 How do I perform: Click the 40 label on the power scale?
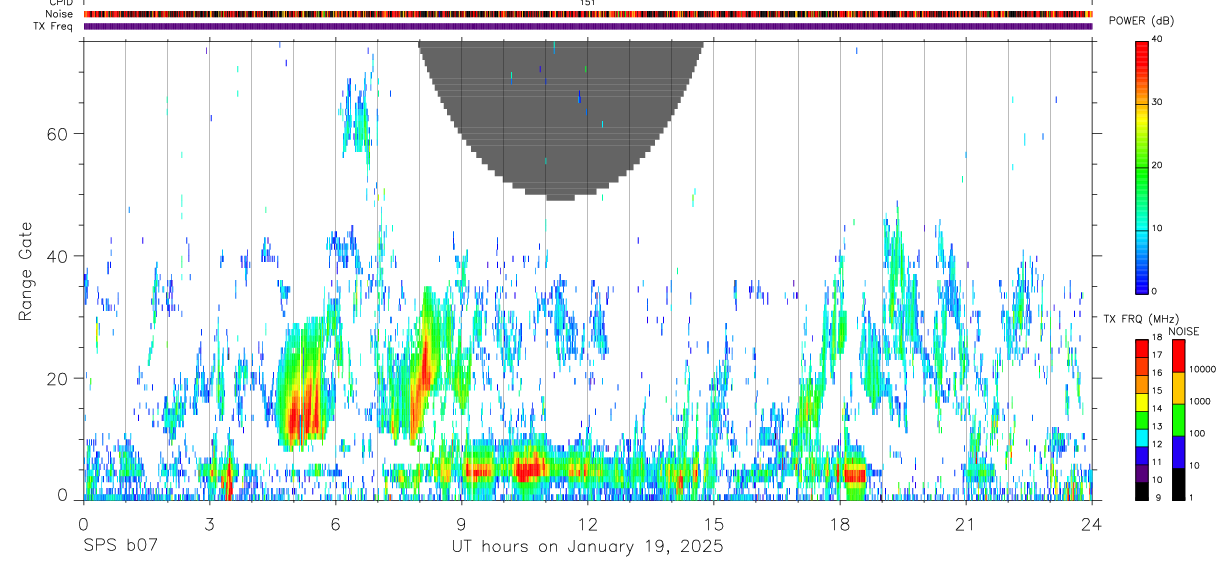[x=1157, y=40]
